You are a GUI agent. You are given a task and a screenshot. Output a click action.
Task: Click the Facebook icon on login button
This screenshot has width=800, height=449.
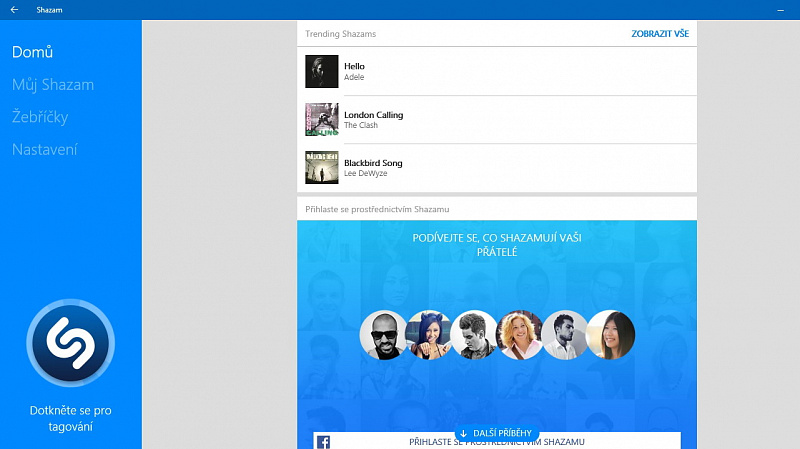[x=323, y=442]
